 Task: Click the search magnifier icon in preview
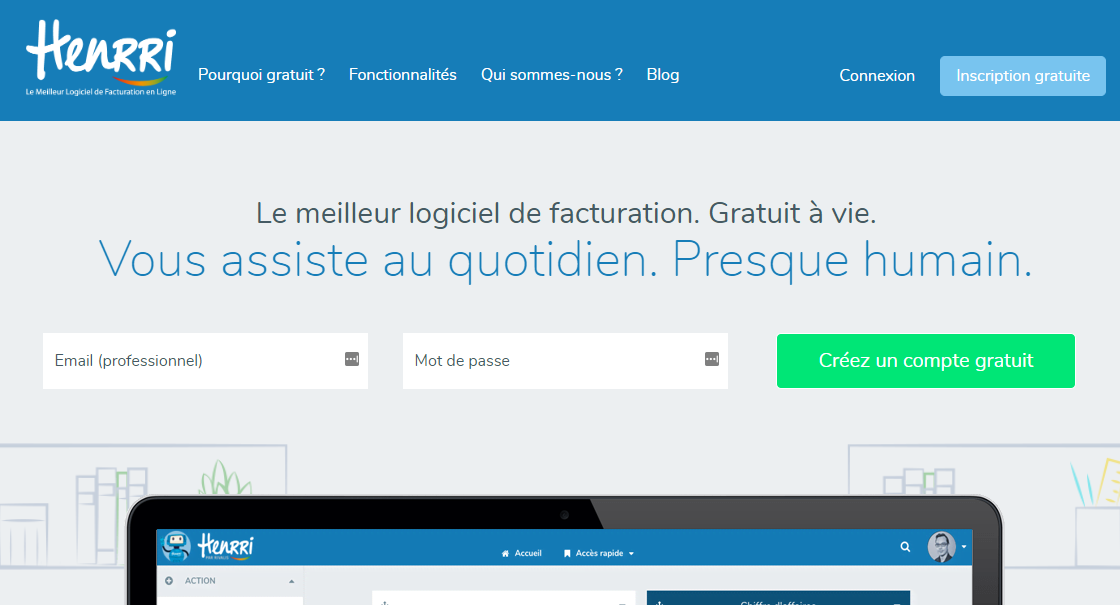click(x=905, y=547)
